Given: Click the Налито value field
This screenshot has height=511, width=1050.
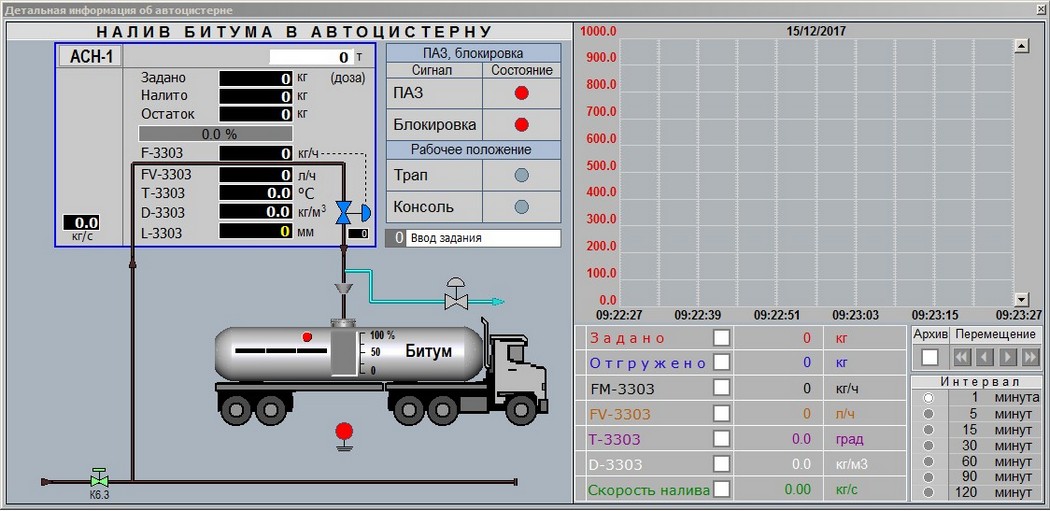Looking at the screenshot, I should tap(256, 96).
